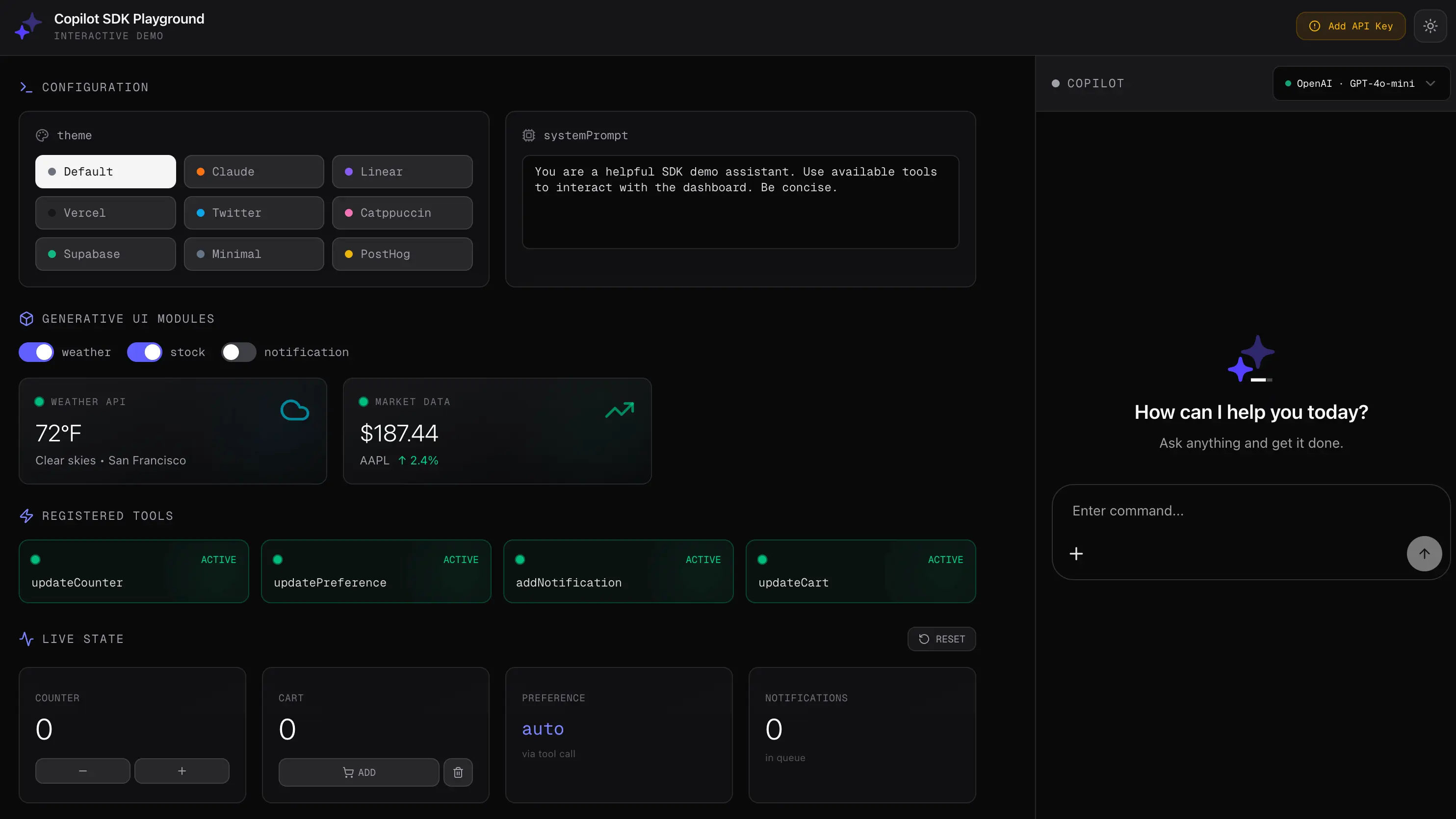Click the ADD to cart button

(358, 772)
